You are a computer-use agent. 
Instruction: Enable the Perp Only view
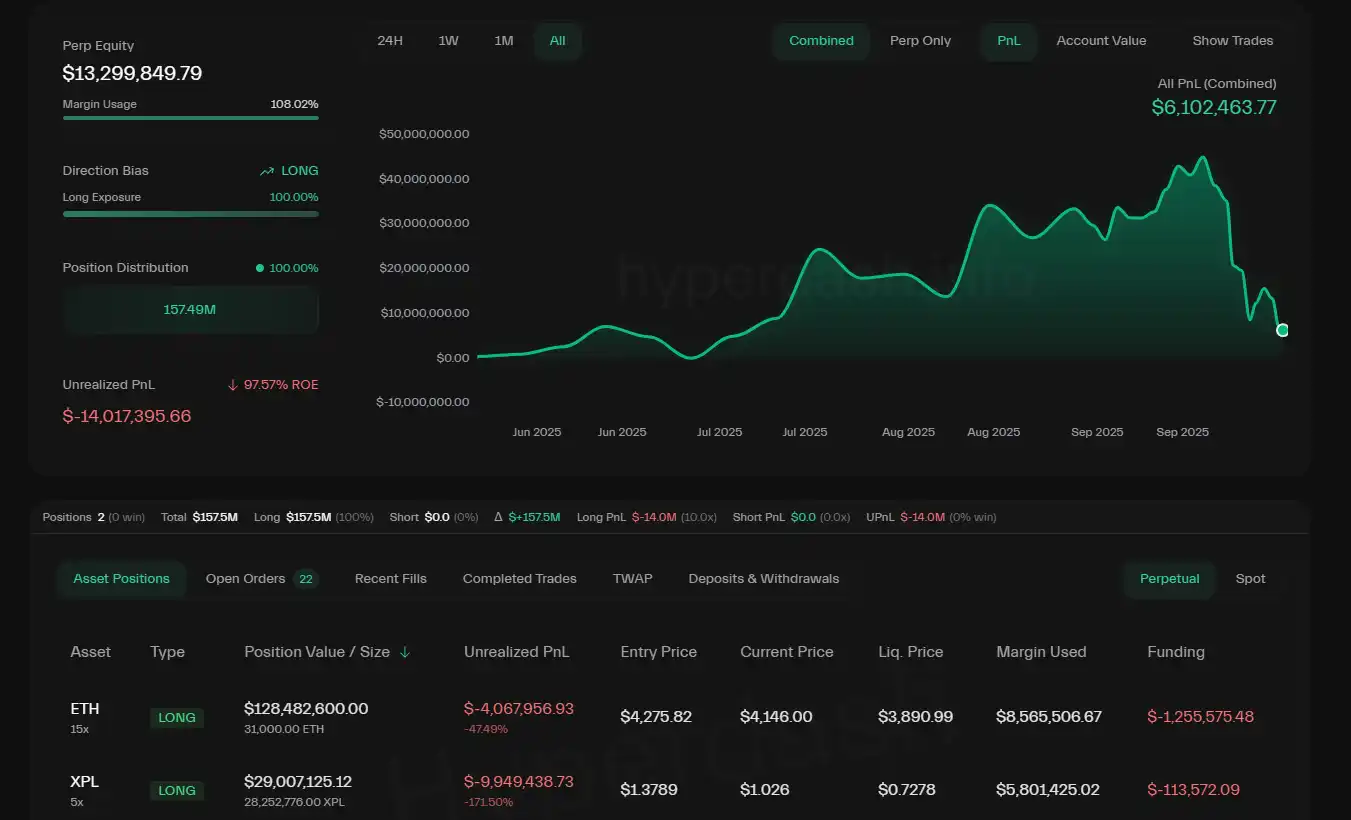pyautogui.click(x=919, y=41)
